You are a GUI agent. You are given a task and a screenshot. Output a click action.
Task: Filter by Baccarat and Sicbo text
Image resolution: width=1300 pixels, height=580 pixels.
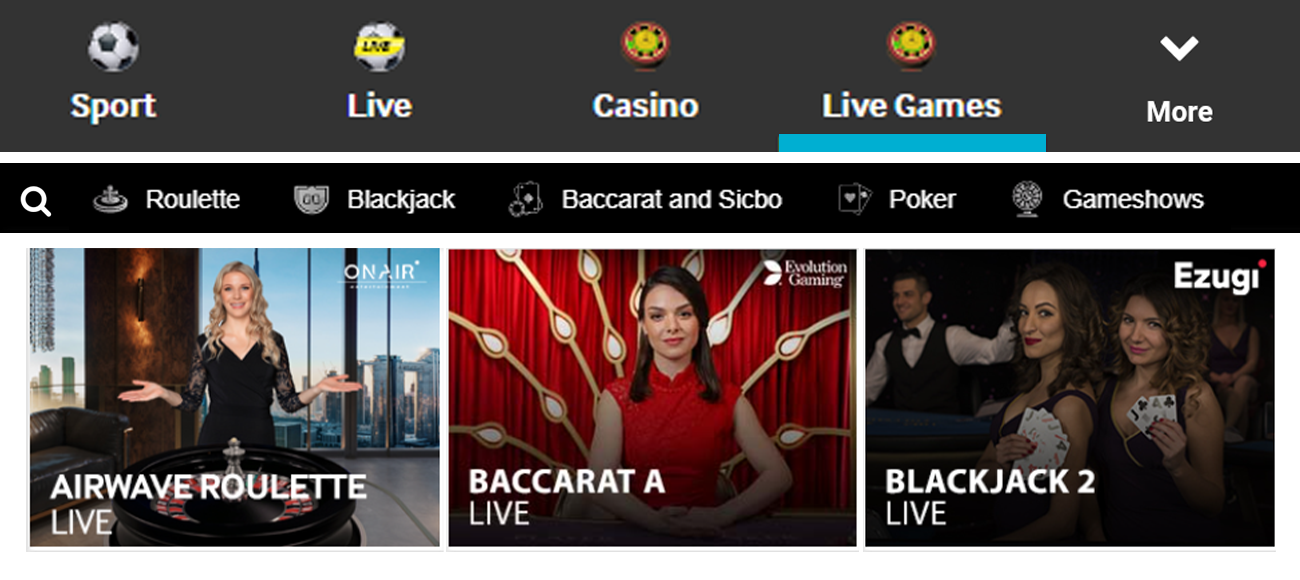672,200
